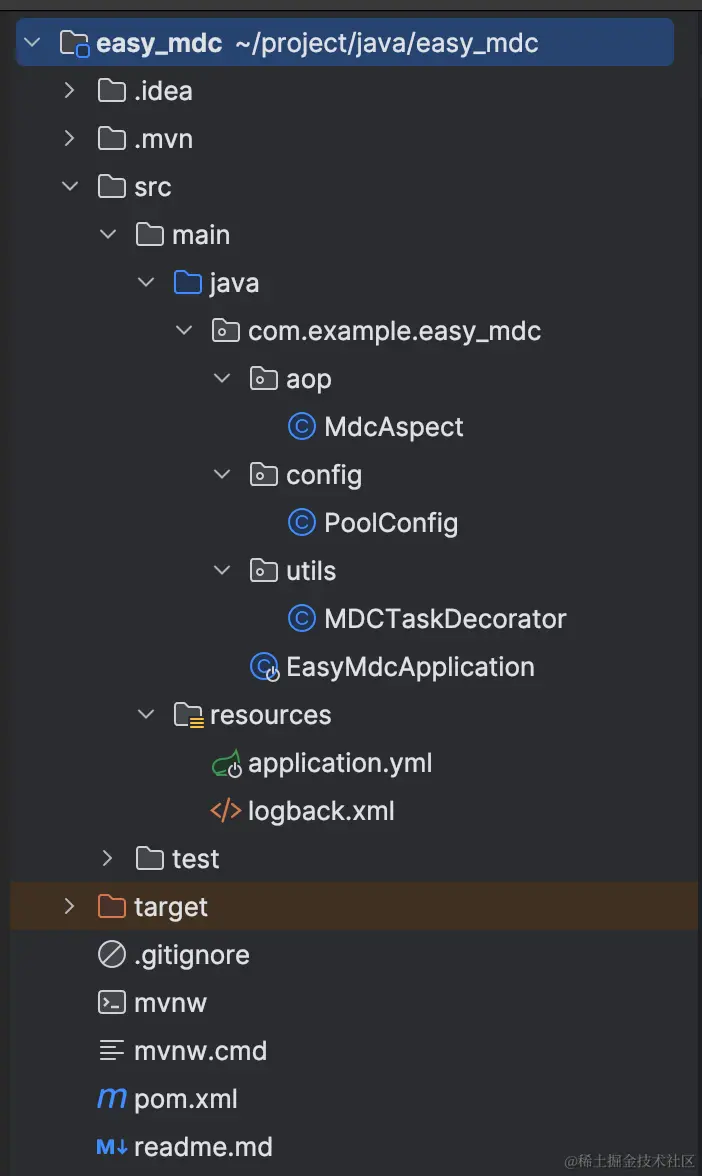
Task: Open the .gitignore file
Action: point(191,956)
